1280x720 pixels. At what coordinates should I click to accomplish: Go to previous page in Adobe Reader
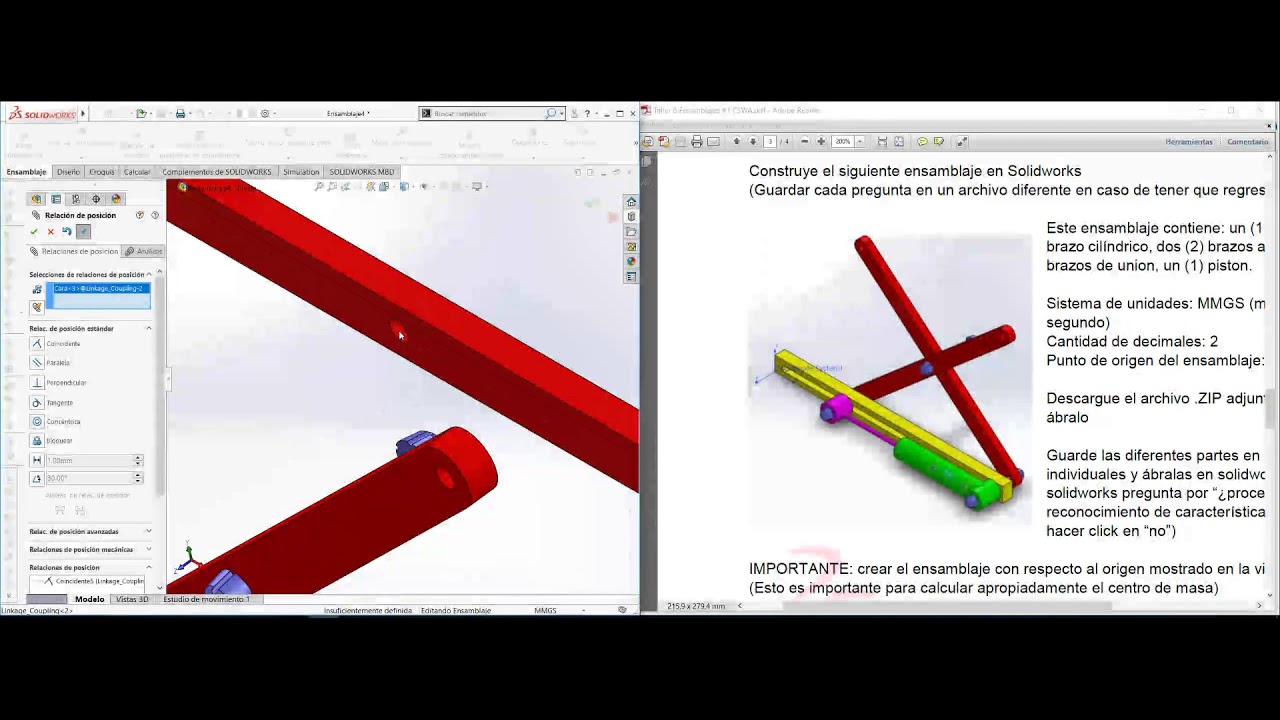click(738, 142)
